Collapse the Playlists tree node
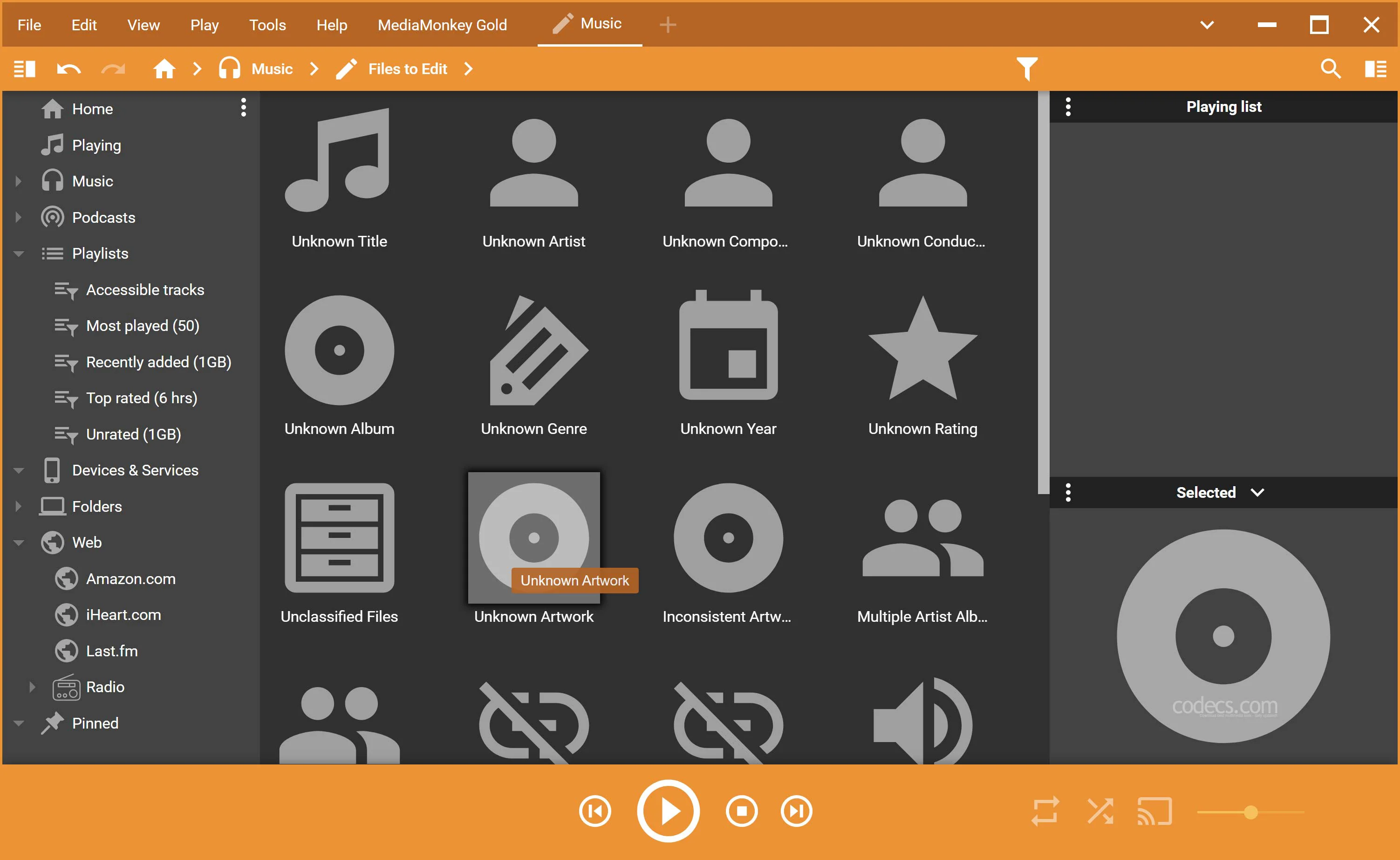Screen dimensions: 1400x860 [19, 254]
